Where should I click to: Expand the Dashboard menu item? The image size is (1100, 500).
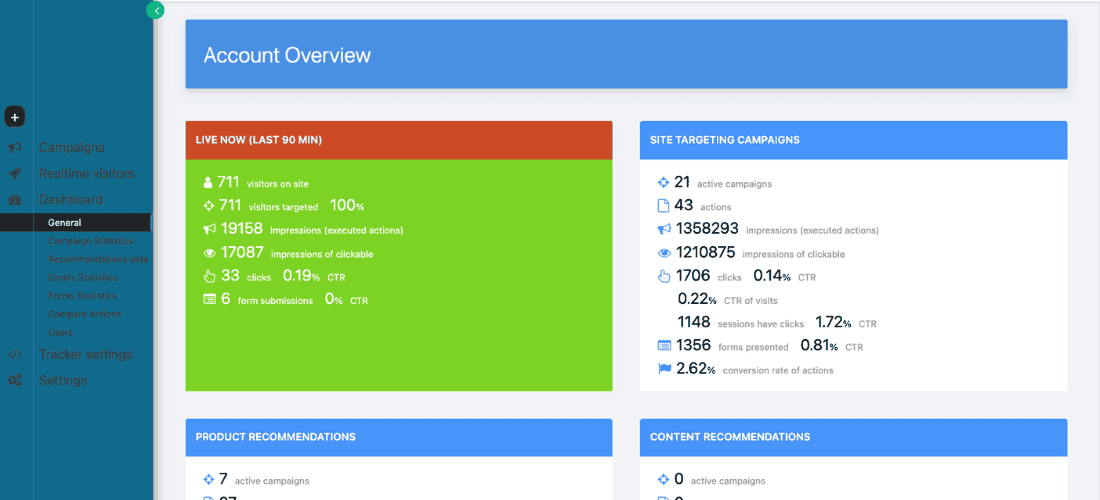coord(70,200)
